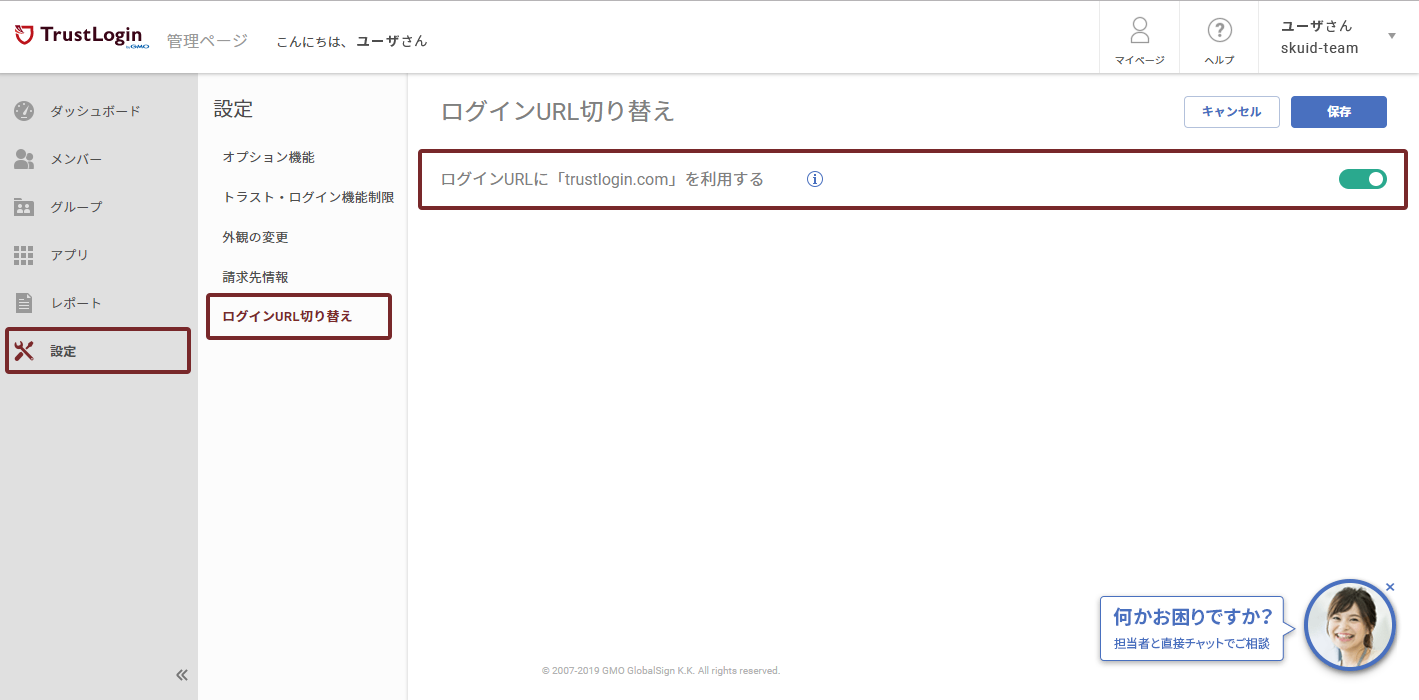This screenshot has width=1419, height=700.
Task: Select 外観の変更 settings item
Action: click(x=255, y=237)
